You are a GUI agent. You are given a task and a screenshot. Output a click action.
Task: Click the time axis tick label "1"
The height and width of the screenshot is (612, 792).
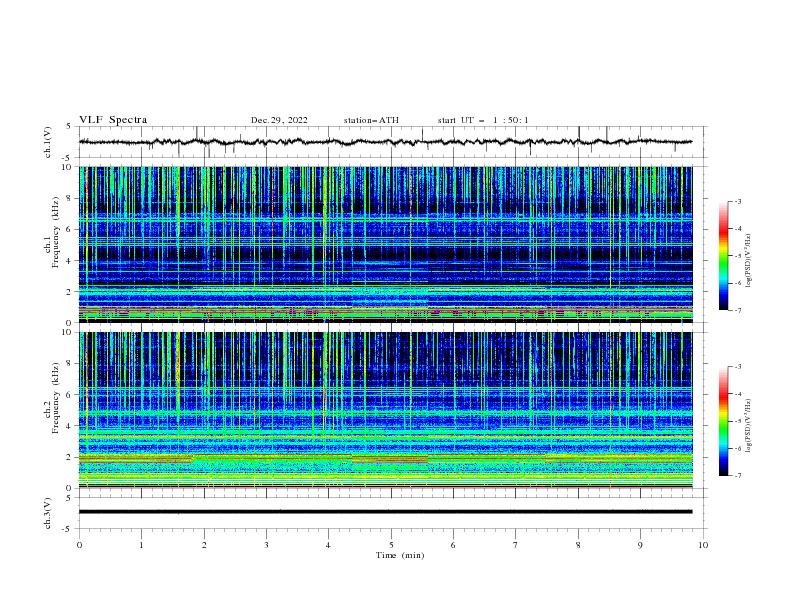[141, 545]
